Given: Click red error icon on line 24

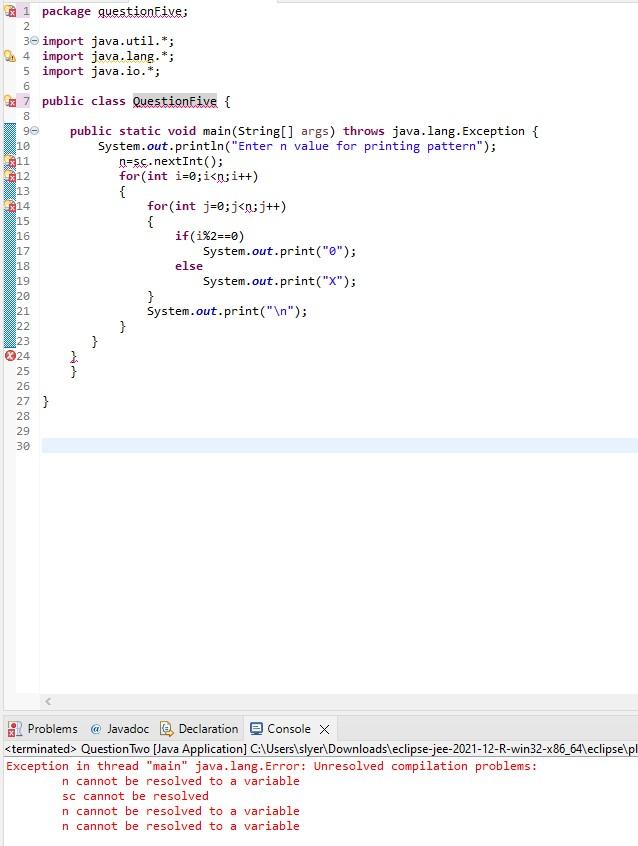Looking at the screenshot, I should [x=10, y=356].
